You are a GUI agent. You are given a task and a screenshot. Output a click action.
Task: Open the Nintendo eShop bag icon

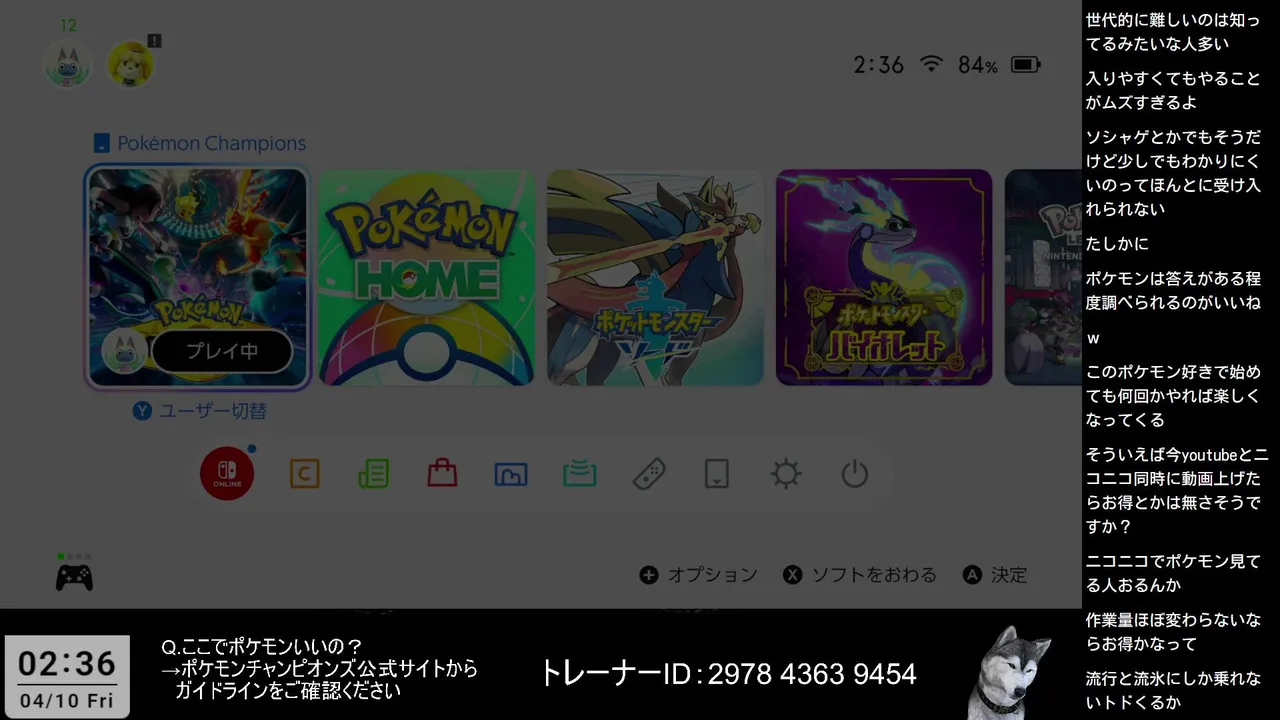(442, 473)
